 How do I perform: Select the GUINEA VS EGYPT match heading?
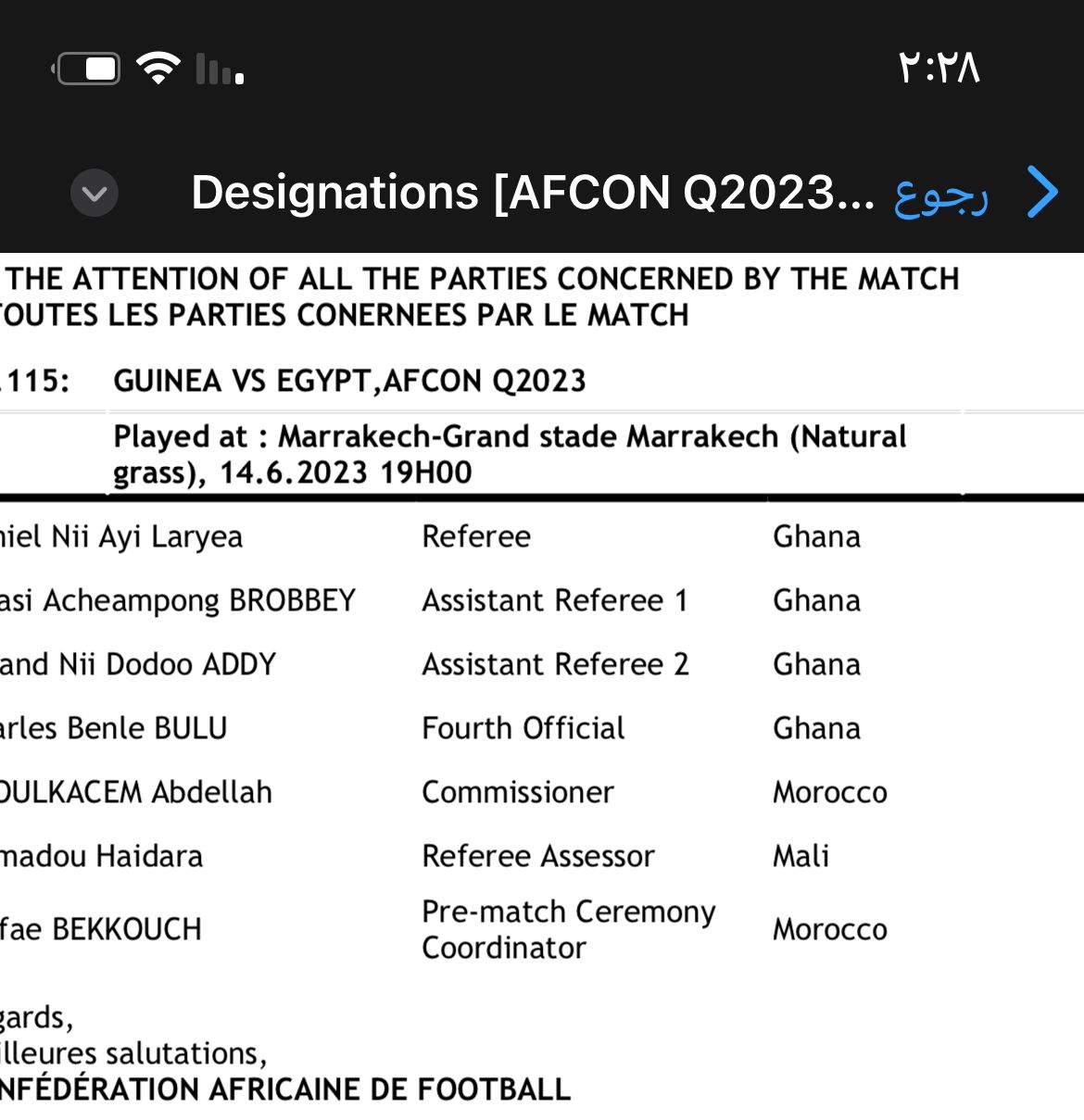point(349,381)
